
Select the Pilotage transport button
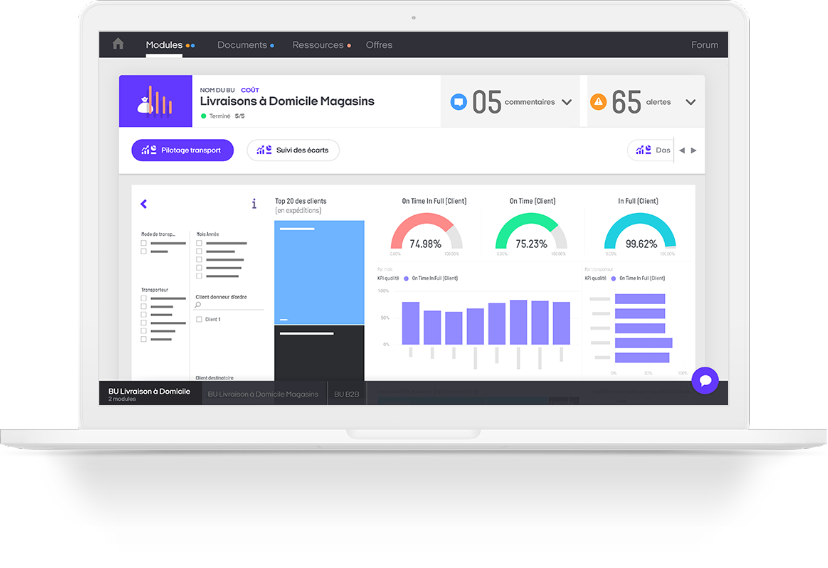[x=182, y=150]
